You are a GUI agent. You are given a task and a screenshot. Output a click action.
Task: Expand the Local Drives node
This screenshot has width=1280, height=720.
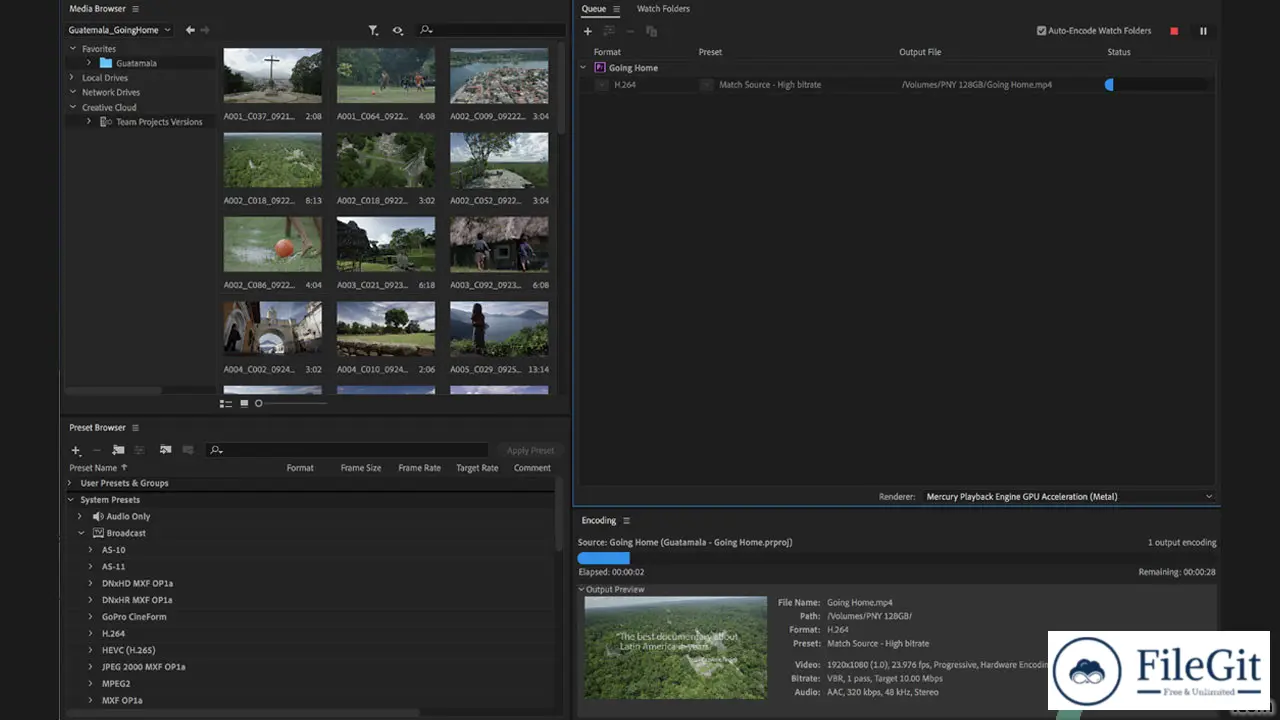[72, 77]
